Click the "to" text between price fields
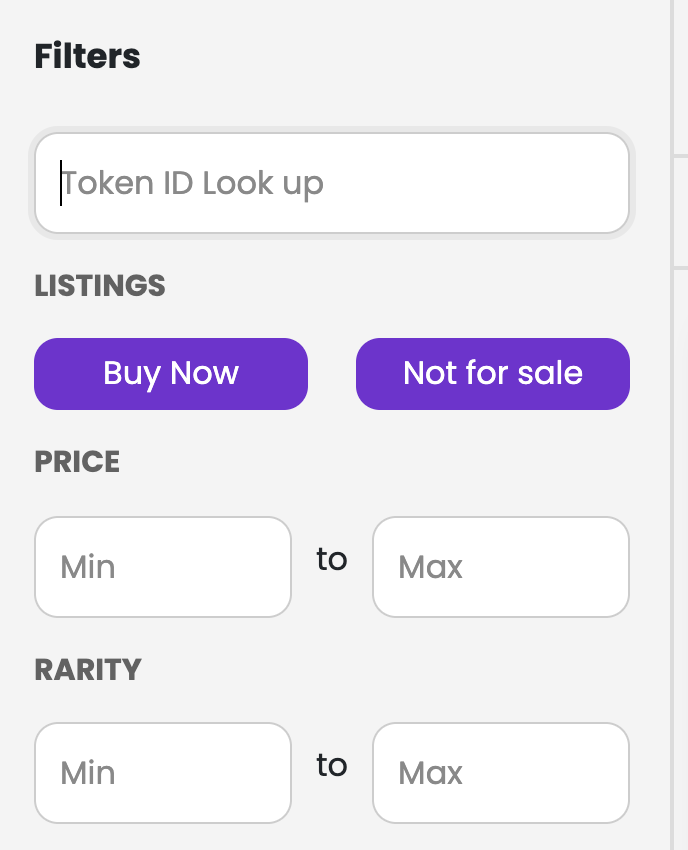Image resolution: width=688 pixels, height=850 pixels. pyautogui.click(x=332, y=559)
